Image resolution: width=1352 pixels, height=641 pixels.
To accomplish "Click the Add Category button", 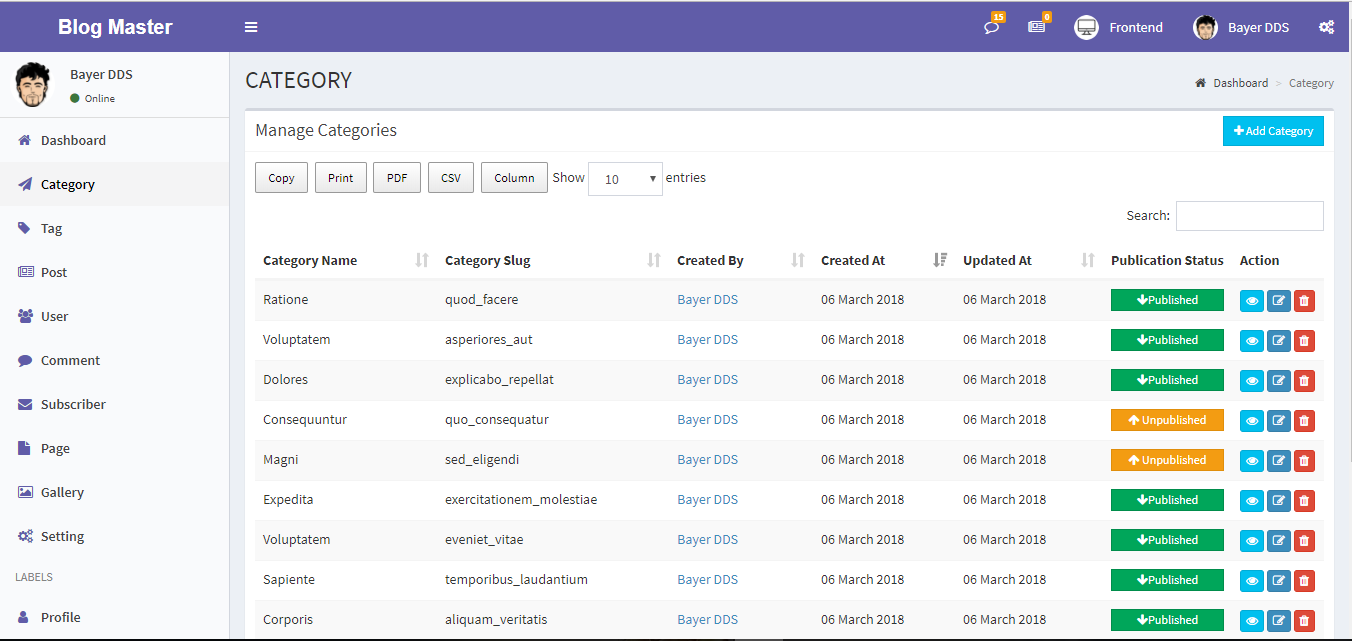I will click(x=1273, y=131).
